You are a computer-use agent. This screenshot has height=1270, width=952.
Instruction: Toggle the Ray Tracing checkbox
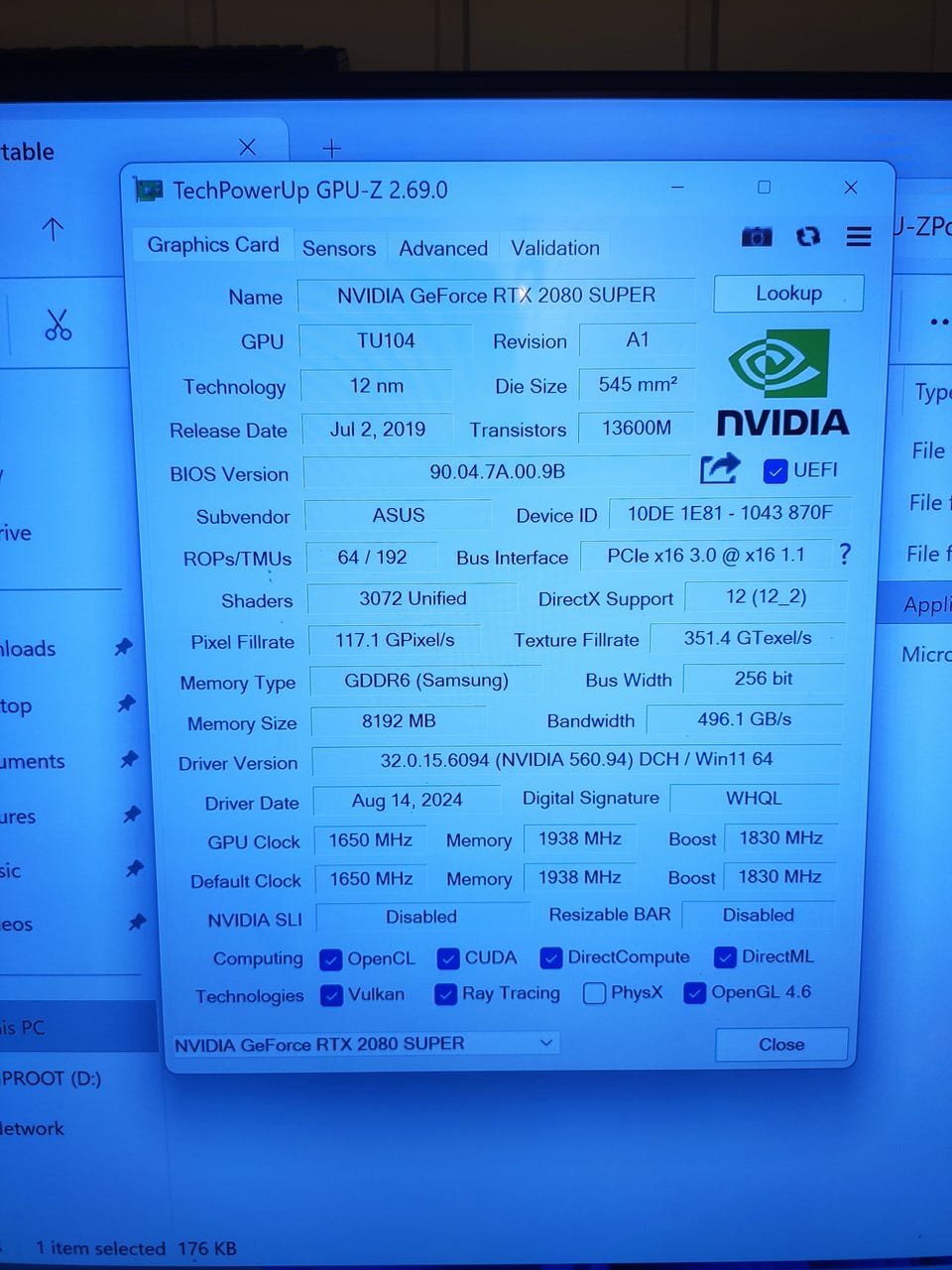pyautogui.click(x=446, y=994)
